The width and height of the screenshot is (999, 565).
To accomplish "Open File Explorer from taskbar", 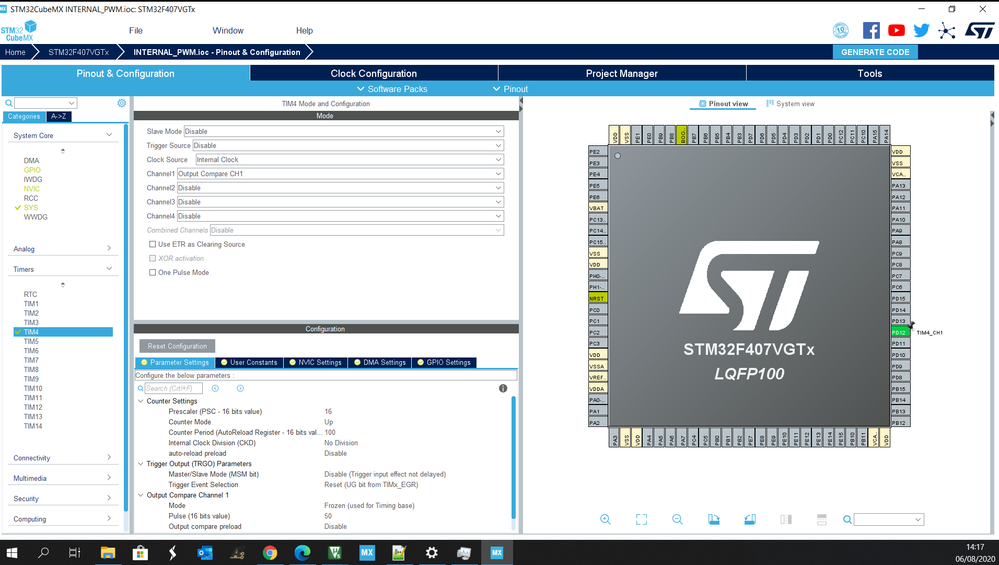I will pyautogui.click(x=107, y=552).
